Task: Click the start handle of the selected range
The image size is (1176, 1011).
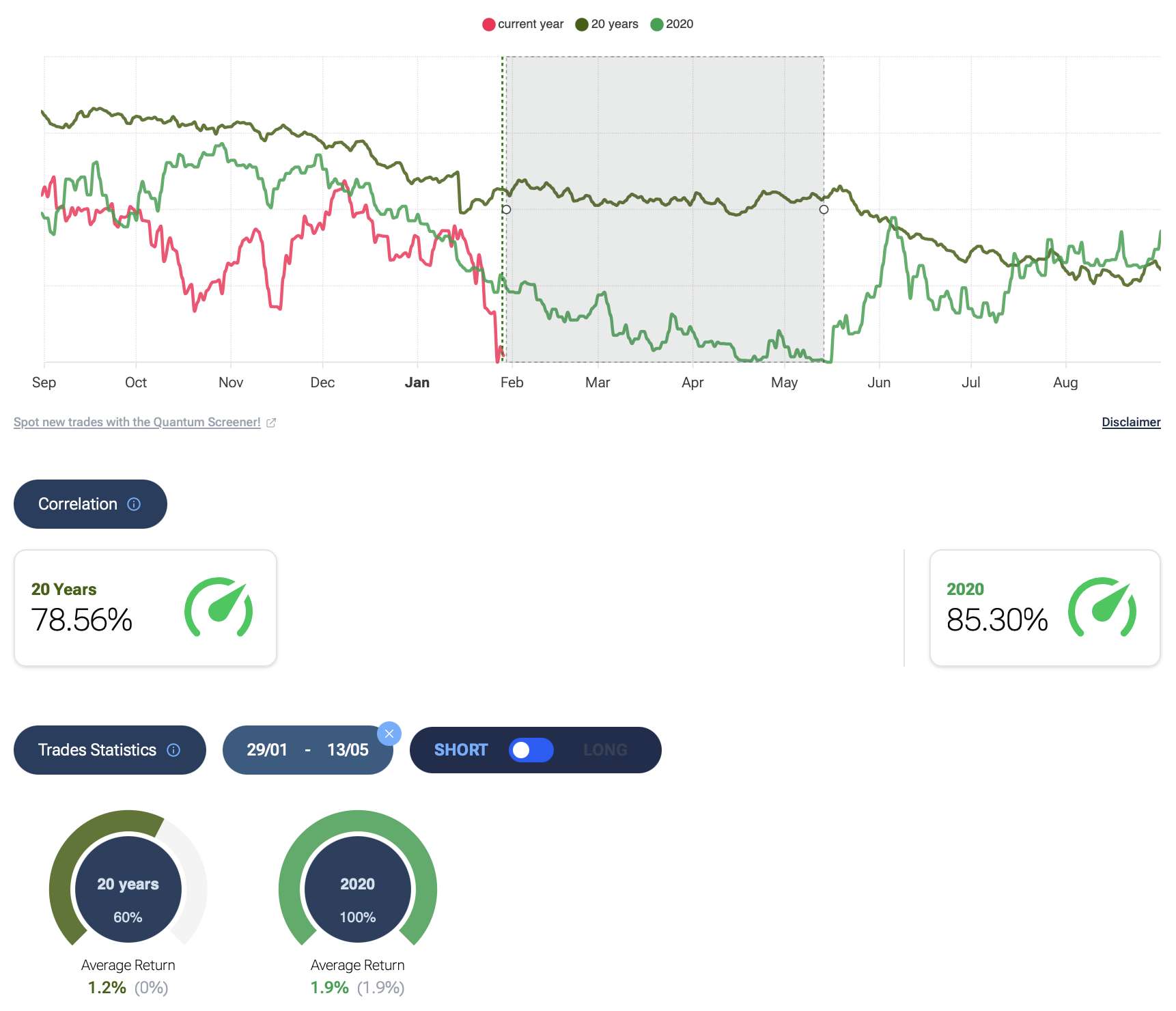Action: [x=506, y=210]
